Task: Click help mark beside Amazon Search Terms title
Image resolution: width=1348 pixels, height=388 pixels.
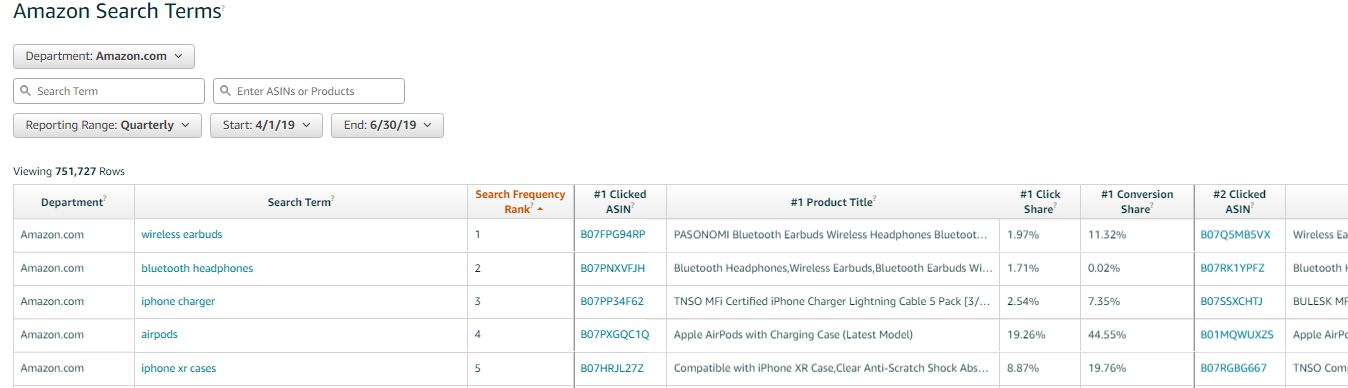Action: tap(222, 8)
